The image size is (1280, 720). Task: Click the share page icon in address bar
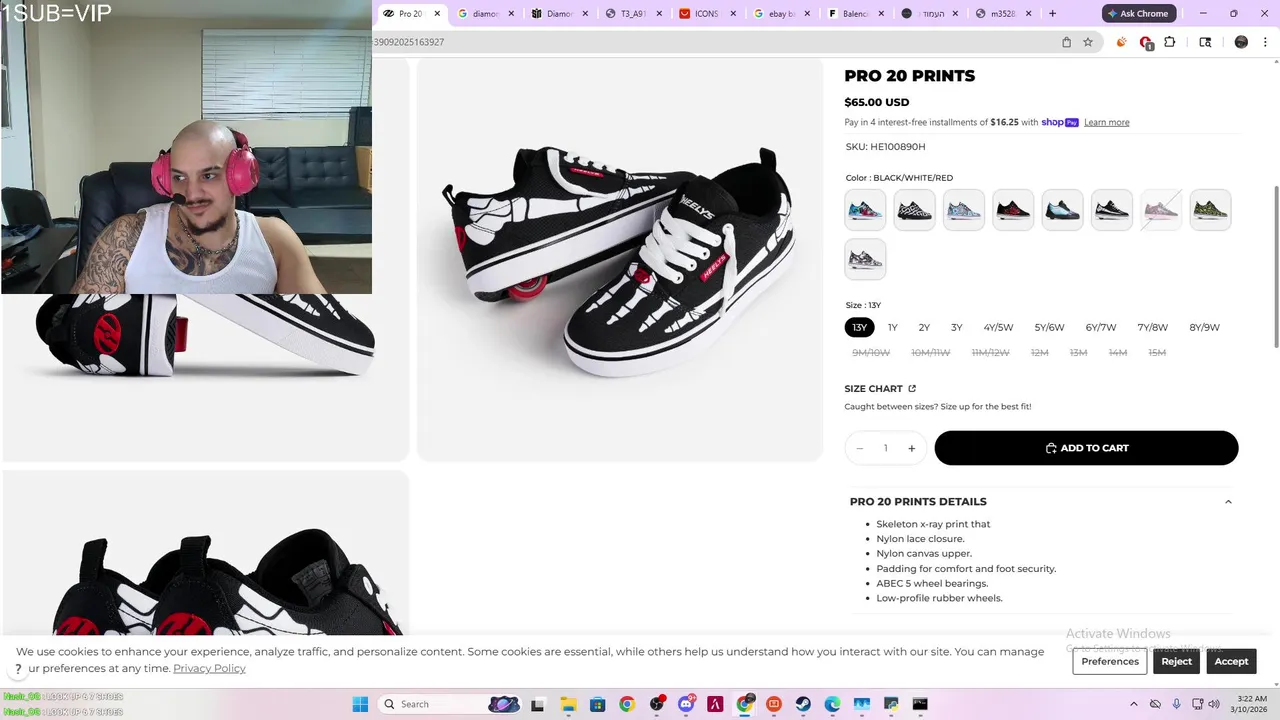(1066, 42)
